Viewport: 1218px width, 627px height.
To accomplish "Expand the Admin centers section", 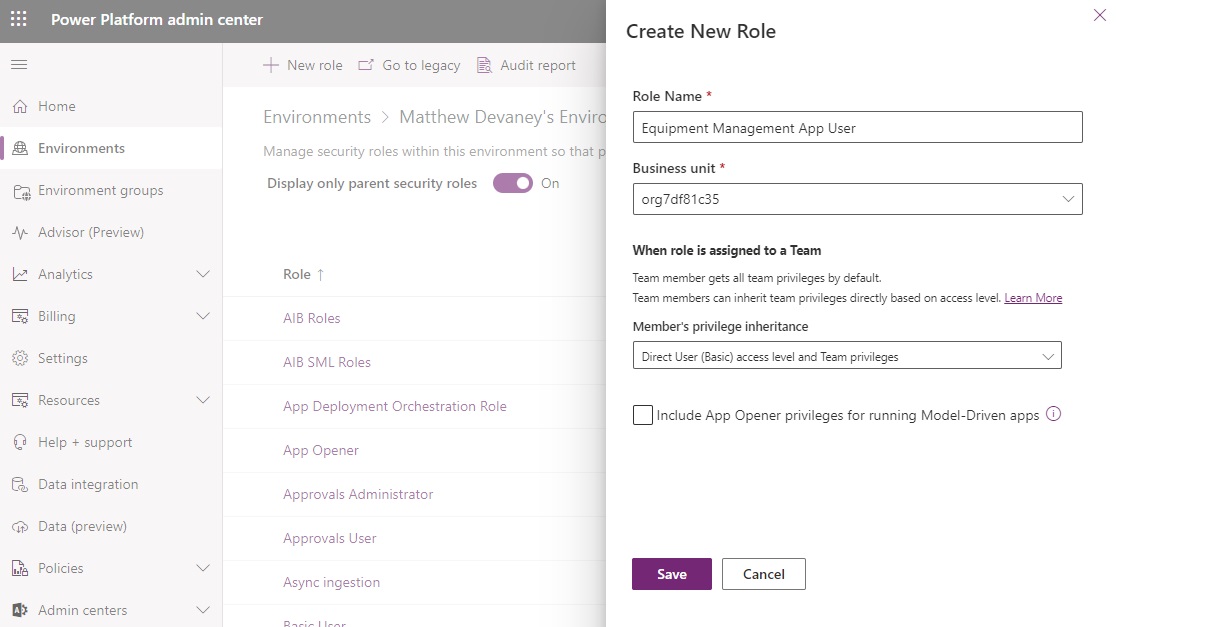I will [203, 610].
